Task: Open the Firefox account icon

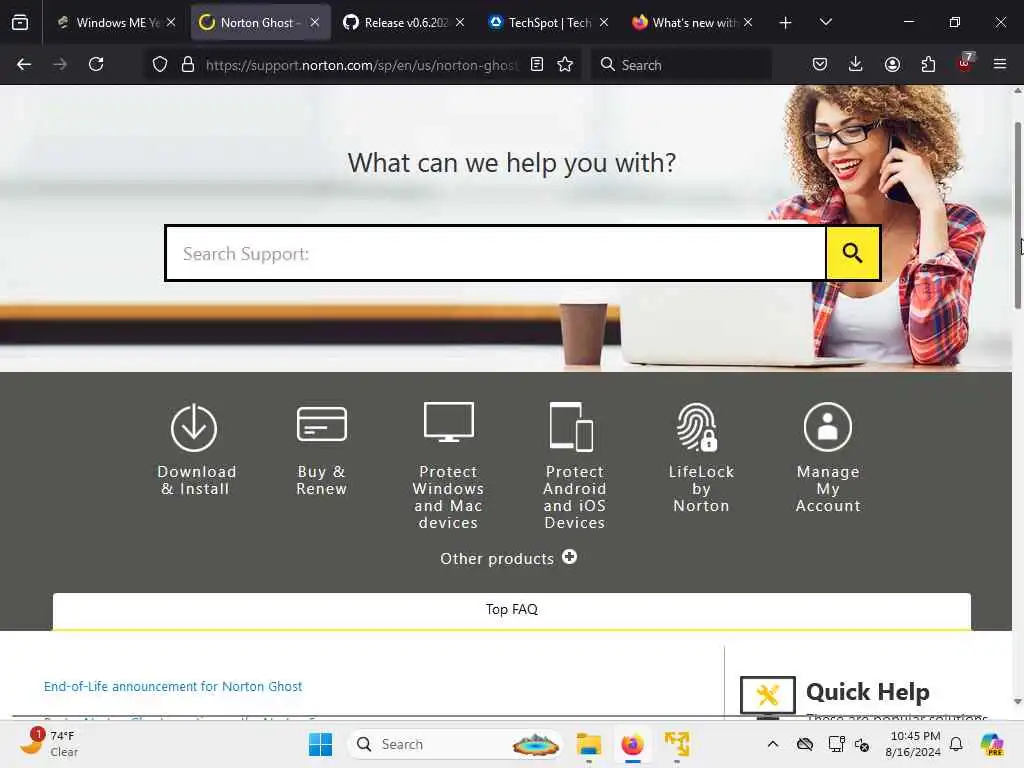Action: click(x=892, y=64)
